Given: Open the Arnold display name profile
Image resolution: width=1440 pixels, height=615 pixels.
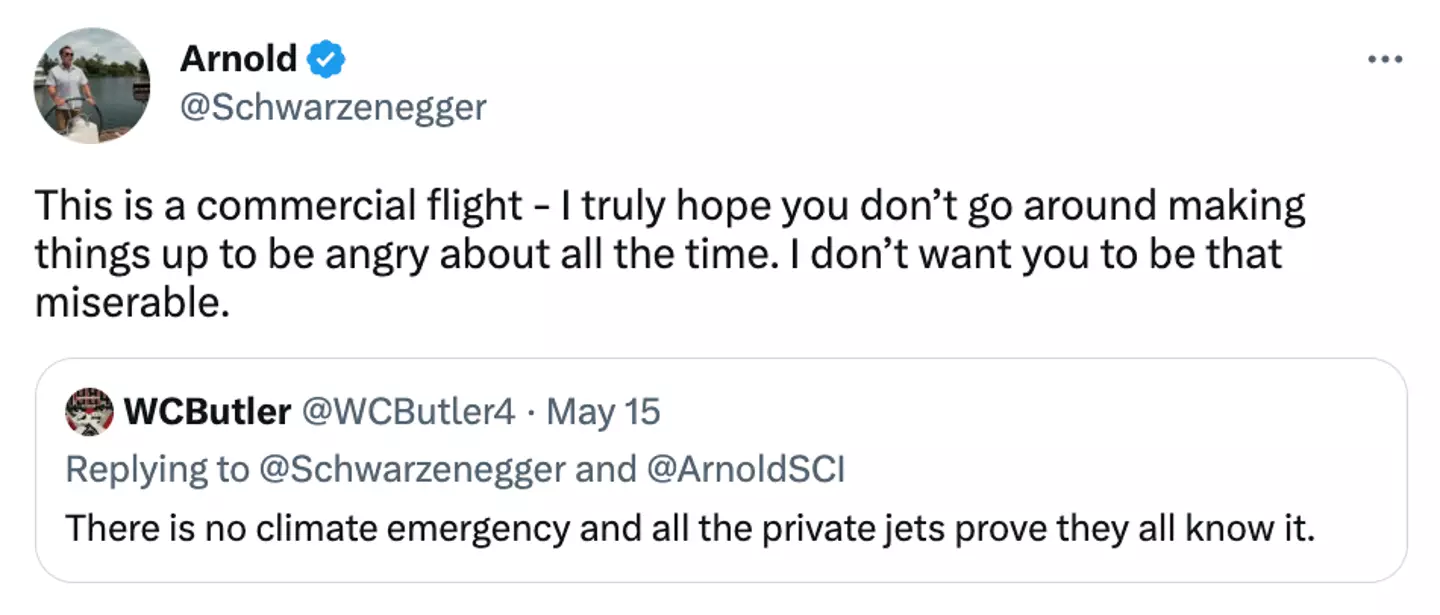Looking at the screenshot, I should click(x=238, y=60).
